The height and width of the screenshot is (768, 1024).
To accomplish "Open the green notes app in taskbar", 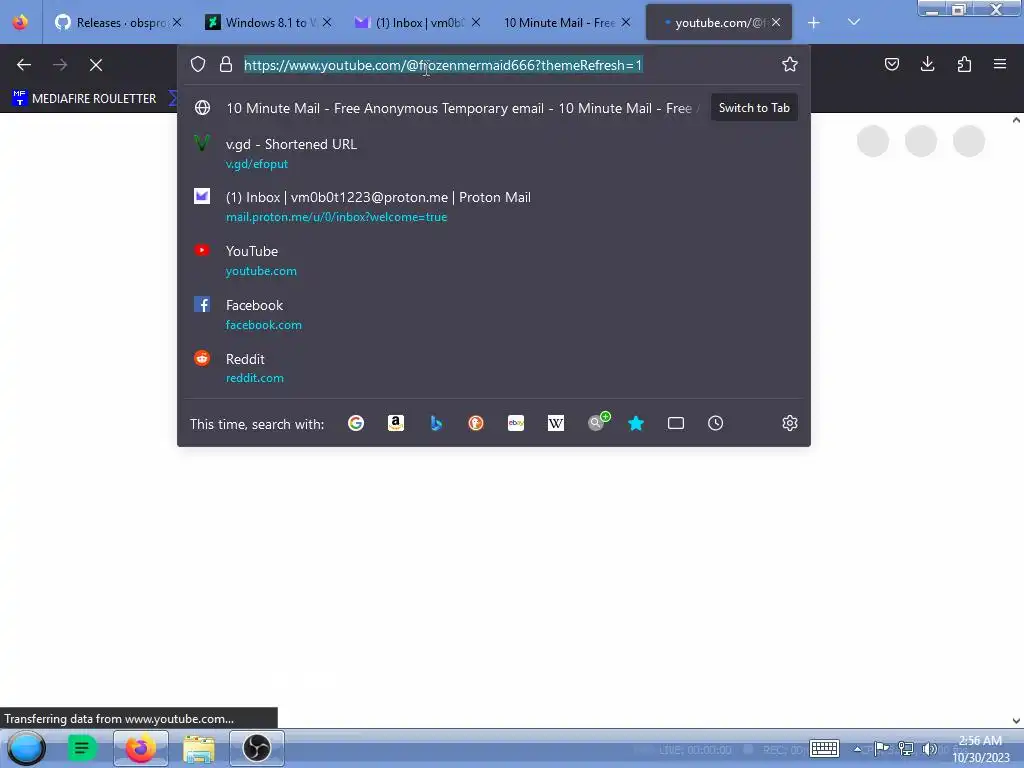I will tap(82, 748).
